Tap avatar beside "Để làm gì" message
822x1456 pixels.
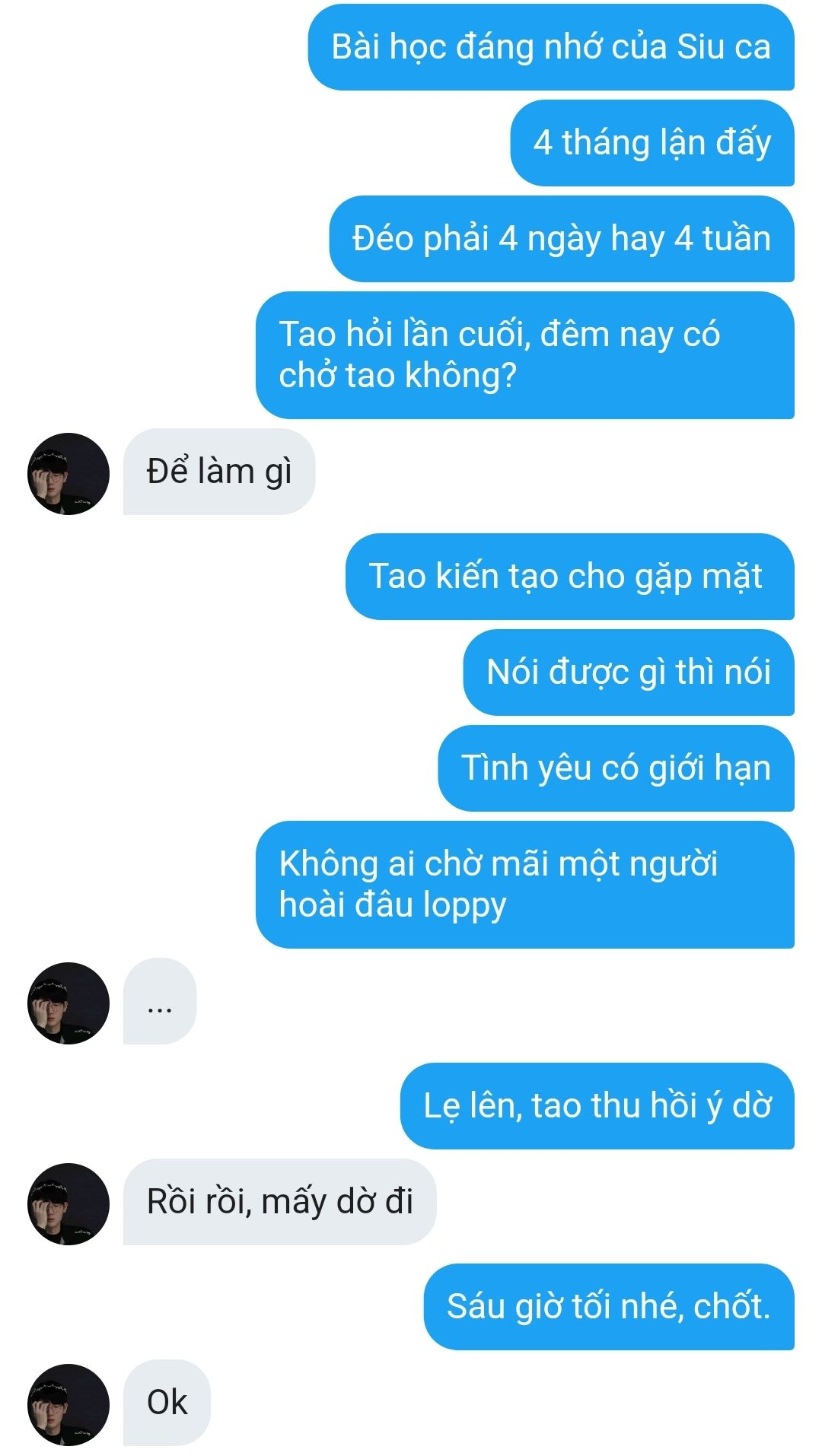click(68, 474)
